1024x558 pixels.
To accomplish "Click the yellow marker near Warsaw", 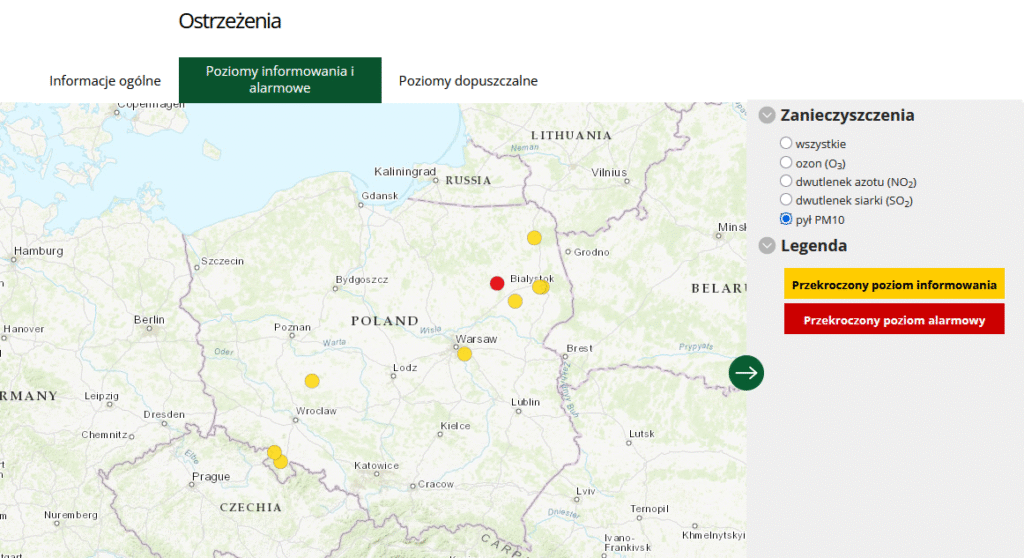I will coord(464,354).
